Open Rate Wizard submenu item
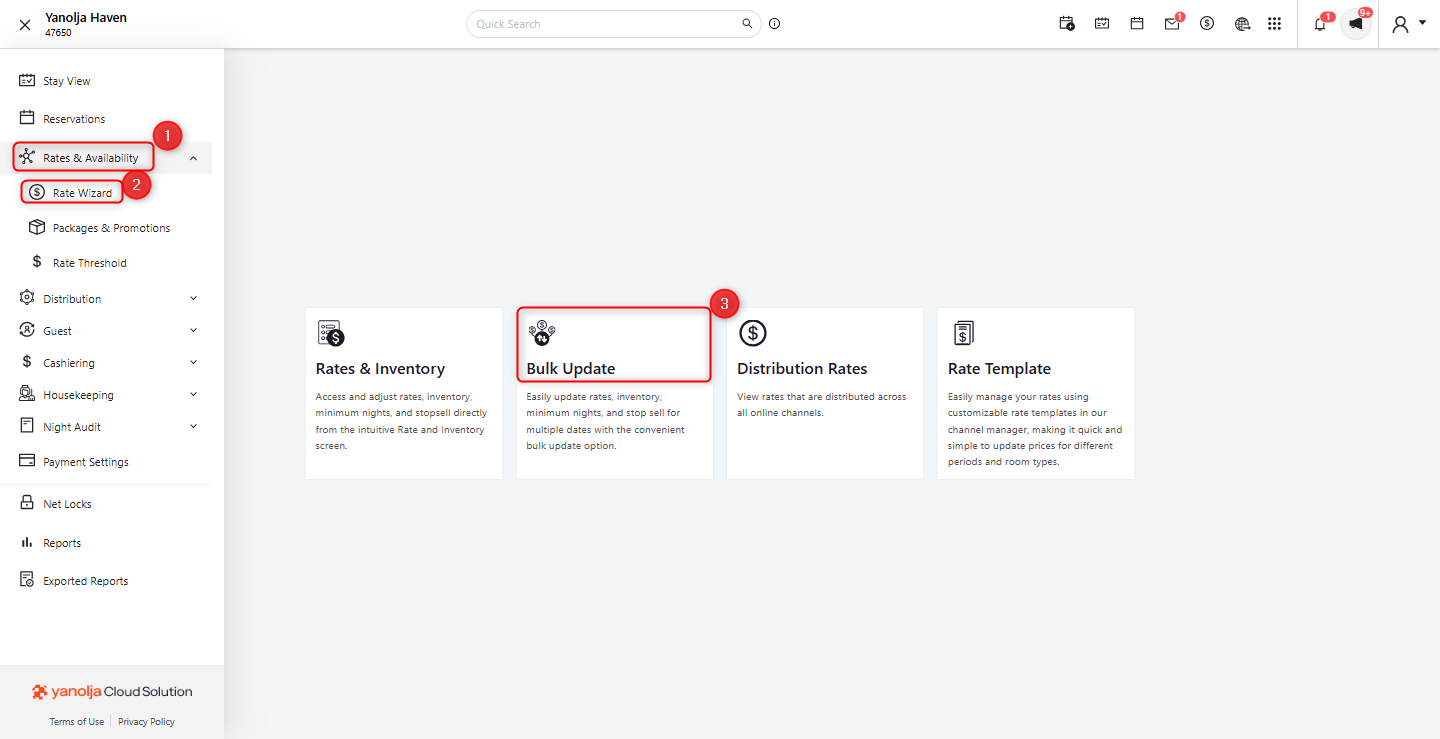This screenshot has height=739, width=1440. [x=82, y=193]
